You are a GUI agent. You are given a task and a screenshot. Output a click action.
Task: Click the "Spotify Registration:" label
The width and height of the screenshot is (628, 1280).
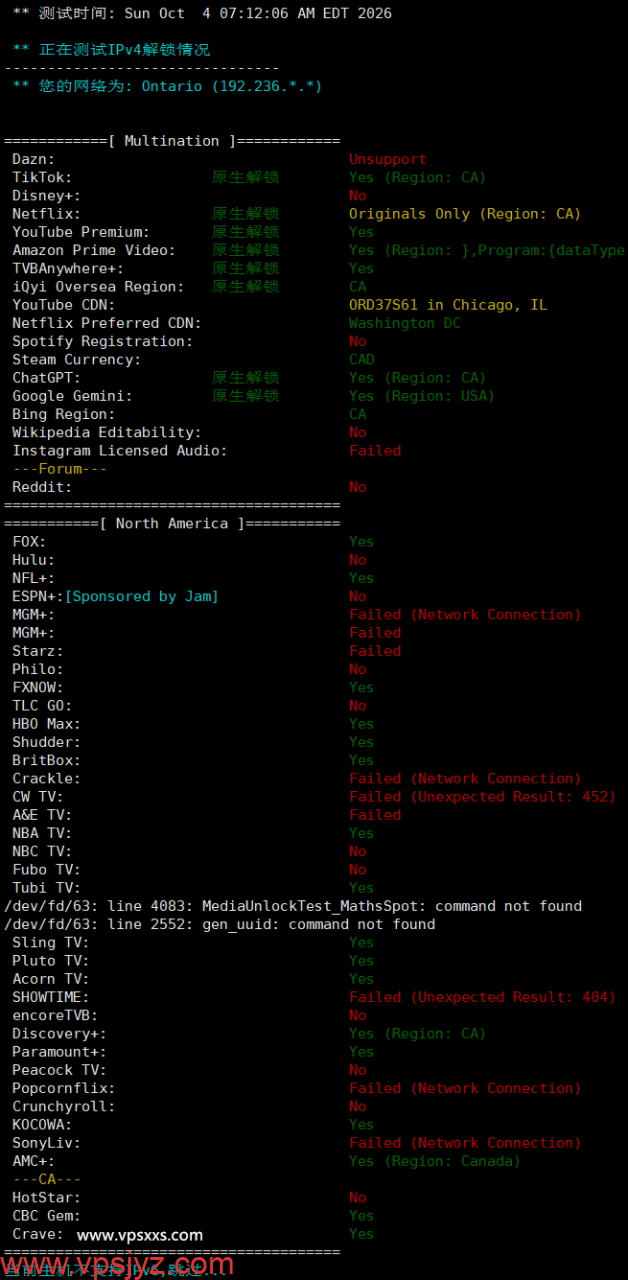[102, 341]
